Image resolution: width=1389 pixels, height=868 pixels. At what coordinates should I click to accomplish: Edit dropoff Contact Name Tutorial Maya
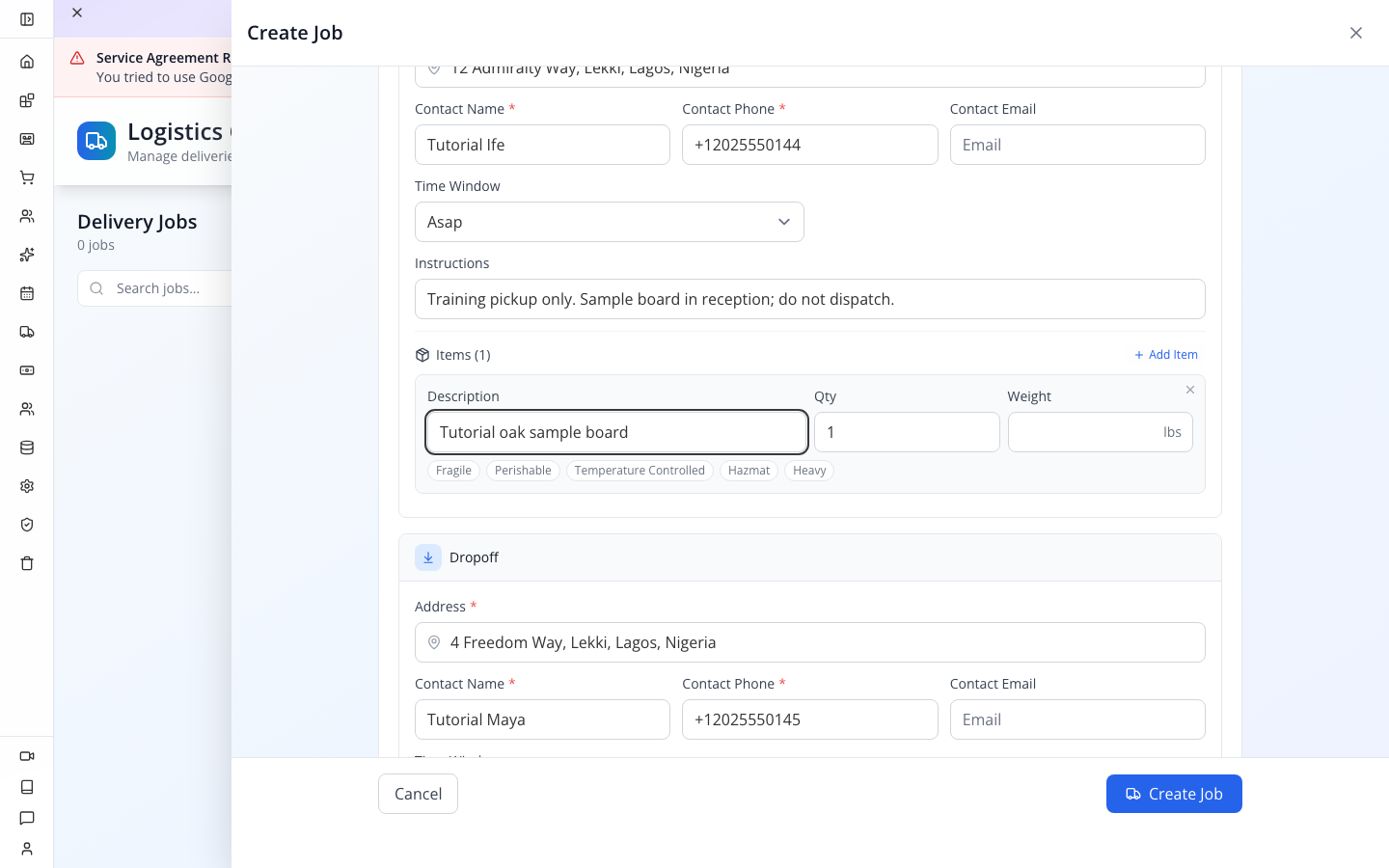pyautogui.click(x=542, y=719)
